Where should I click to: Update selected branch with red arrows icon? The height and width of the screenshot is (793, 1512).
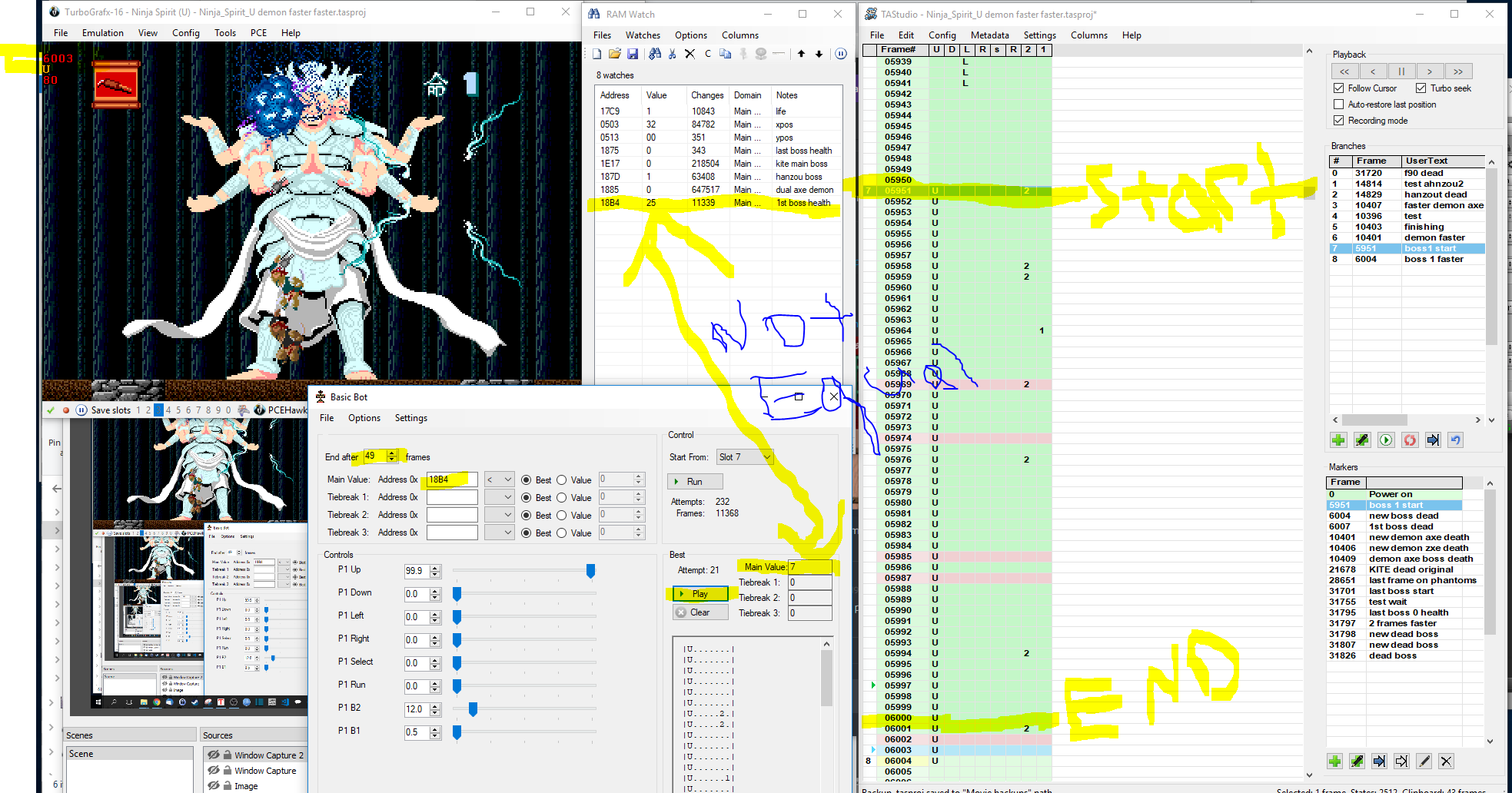(x=1410, y=440)
